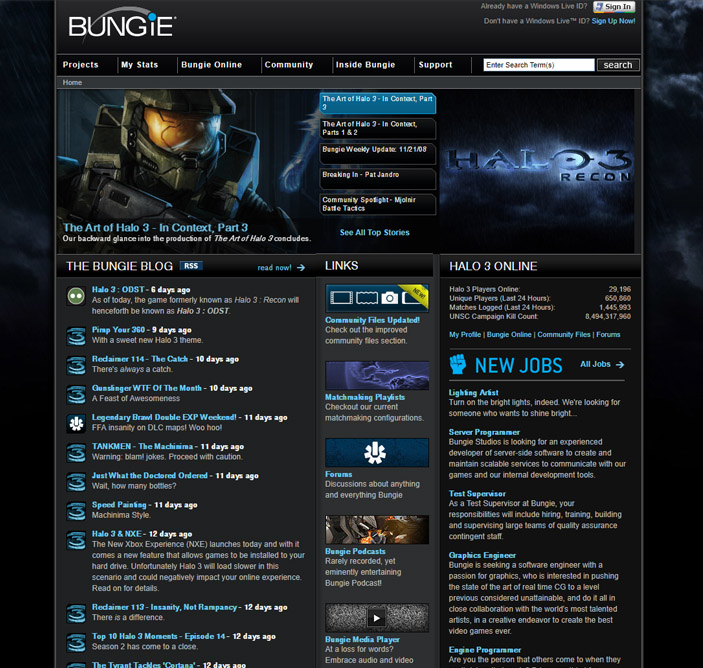Click the icon beside Gunslinger WTF Of The Month
Viewport: 703px width, 668px height.
[x=76, y=395]
